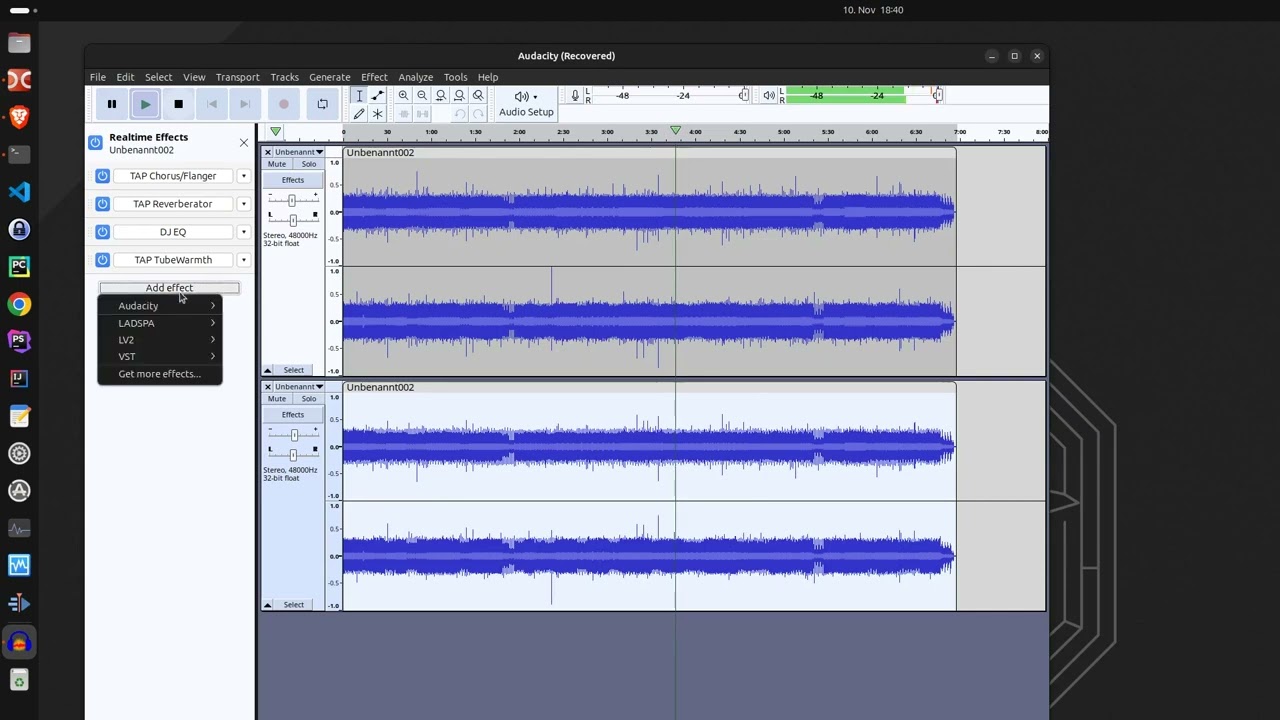
Task: Stop playback with the Stop button
Action: pyautogui.click(x=178, y=104)
